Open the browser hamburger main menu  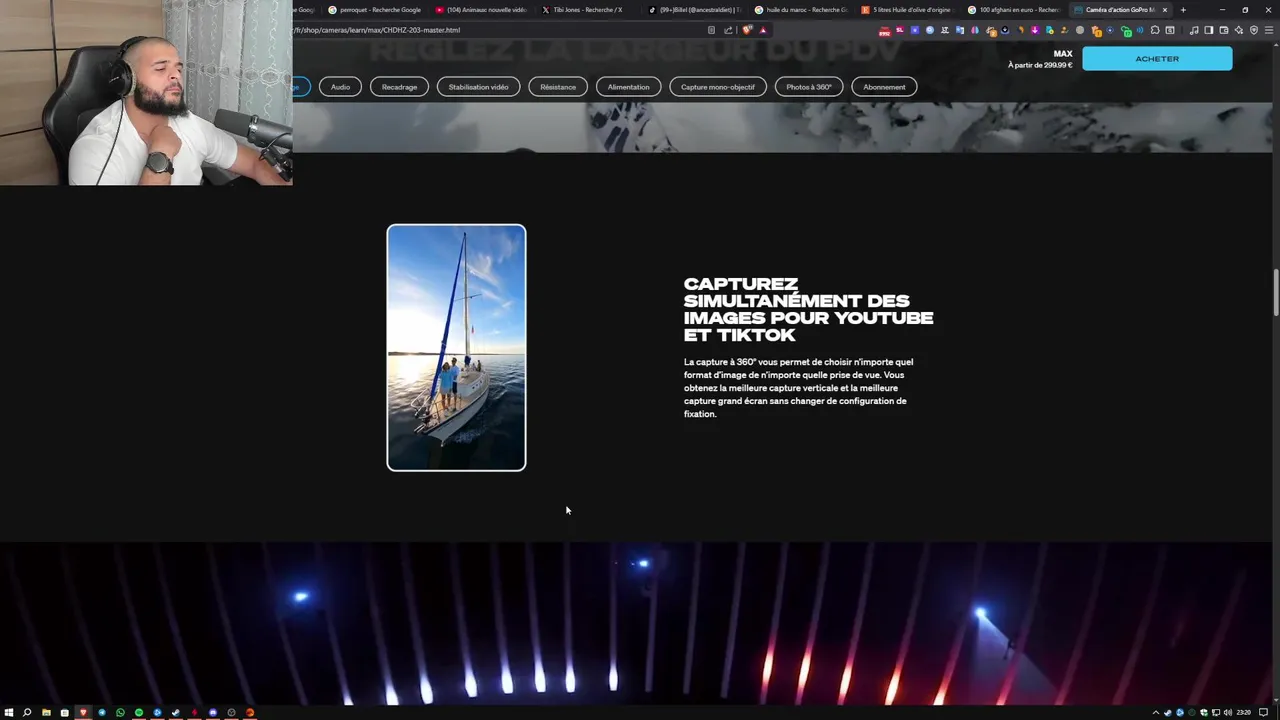point(1269,30)
